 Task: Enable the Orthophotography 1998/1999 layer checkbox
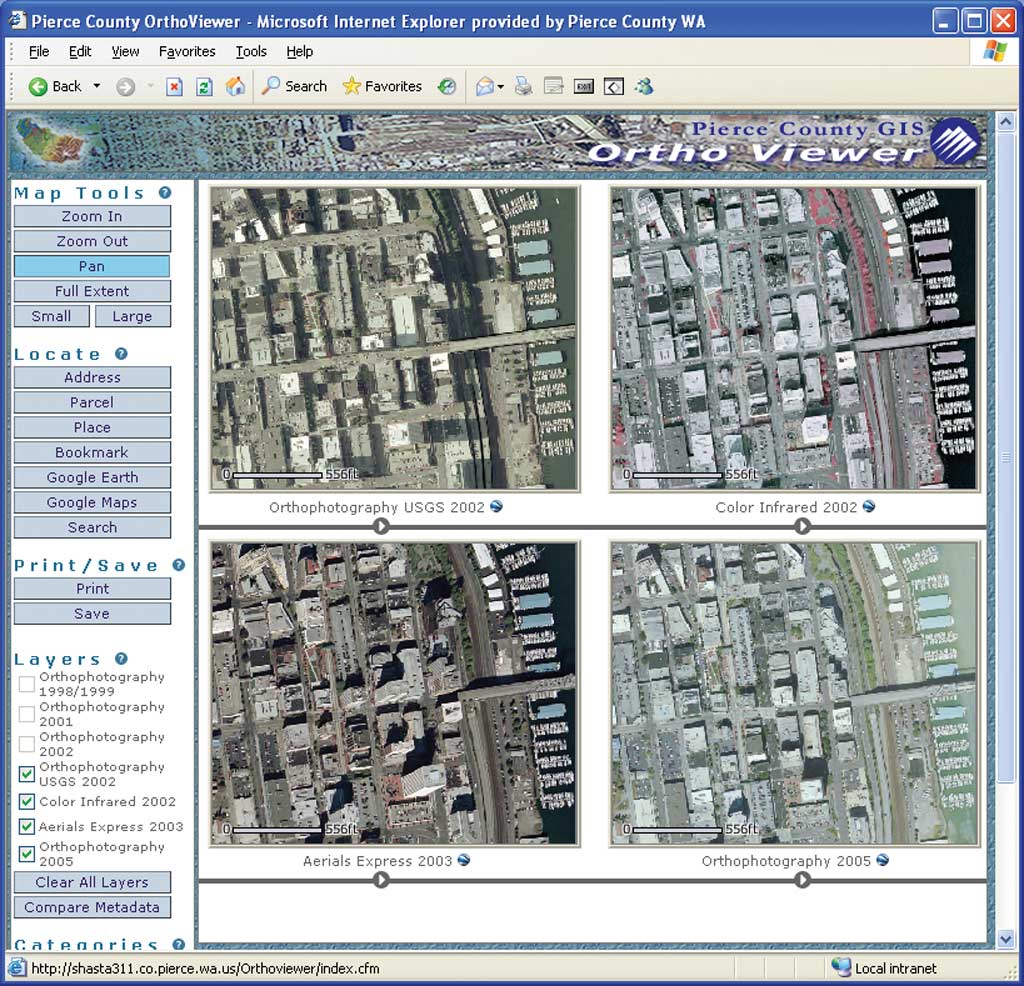[x=27, y=684]
